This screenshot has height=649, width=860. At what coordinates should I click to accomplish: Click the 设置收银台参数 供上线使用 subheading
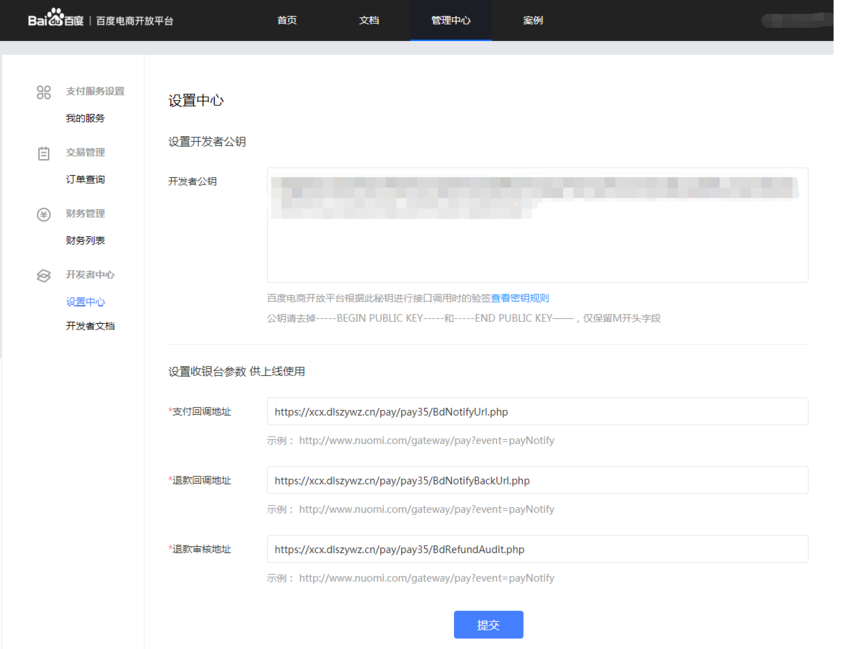click(236, 371)
